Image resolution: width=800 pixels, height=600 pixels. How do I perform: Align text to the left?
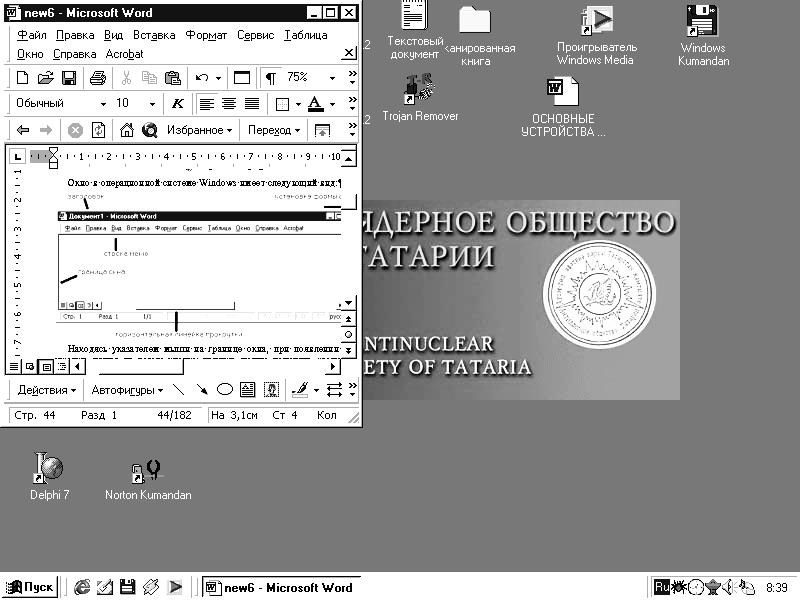[x=206, y=104]
